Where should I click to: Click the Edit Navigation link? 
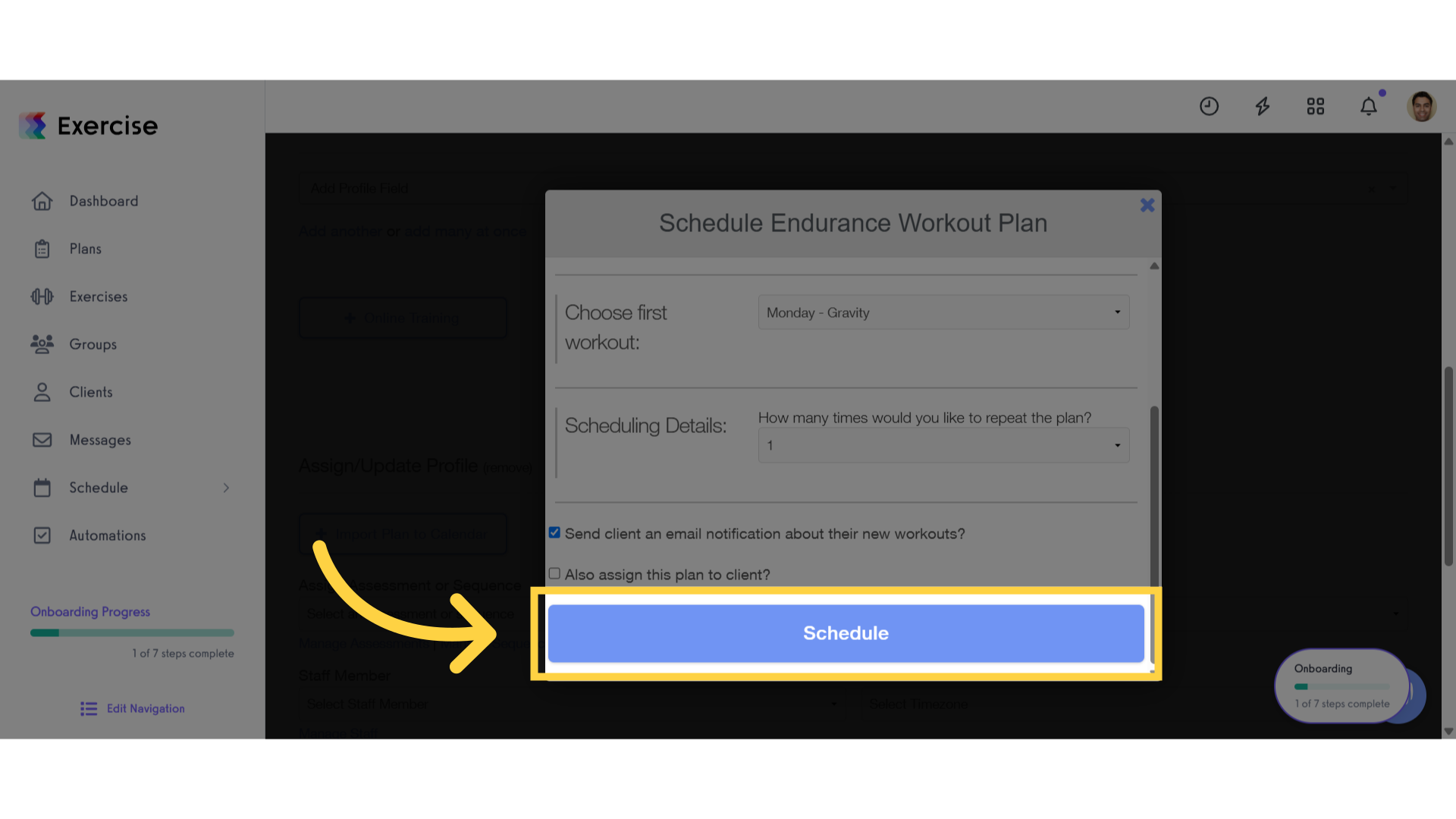[146, 708]
